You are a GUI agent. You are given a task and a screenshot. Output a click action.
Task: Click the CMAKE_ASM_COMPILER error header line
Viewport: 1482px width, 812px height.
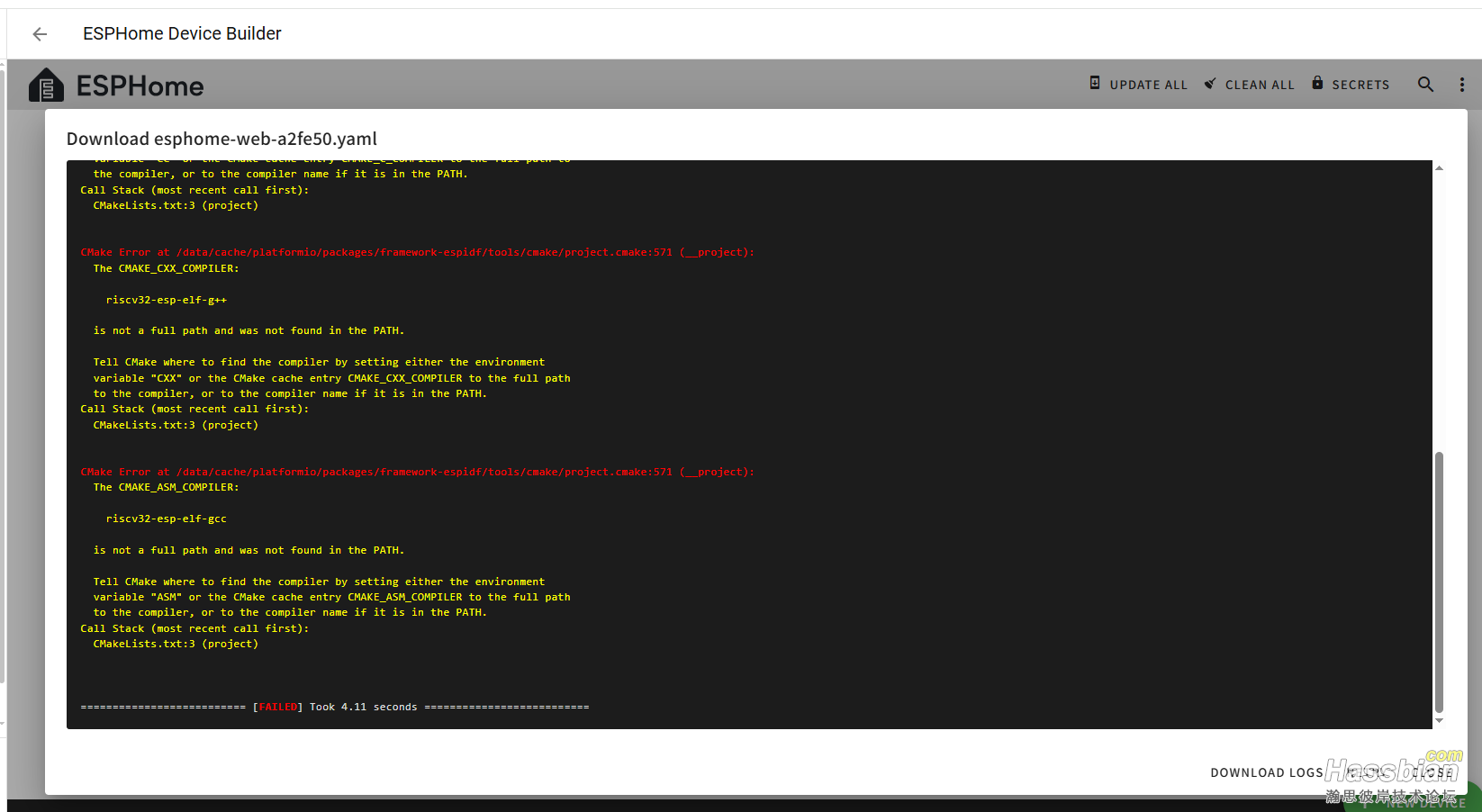417,472
